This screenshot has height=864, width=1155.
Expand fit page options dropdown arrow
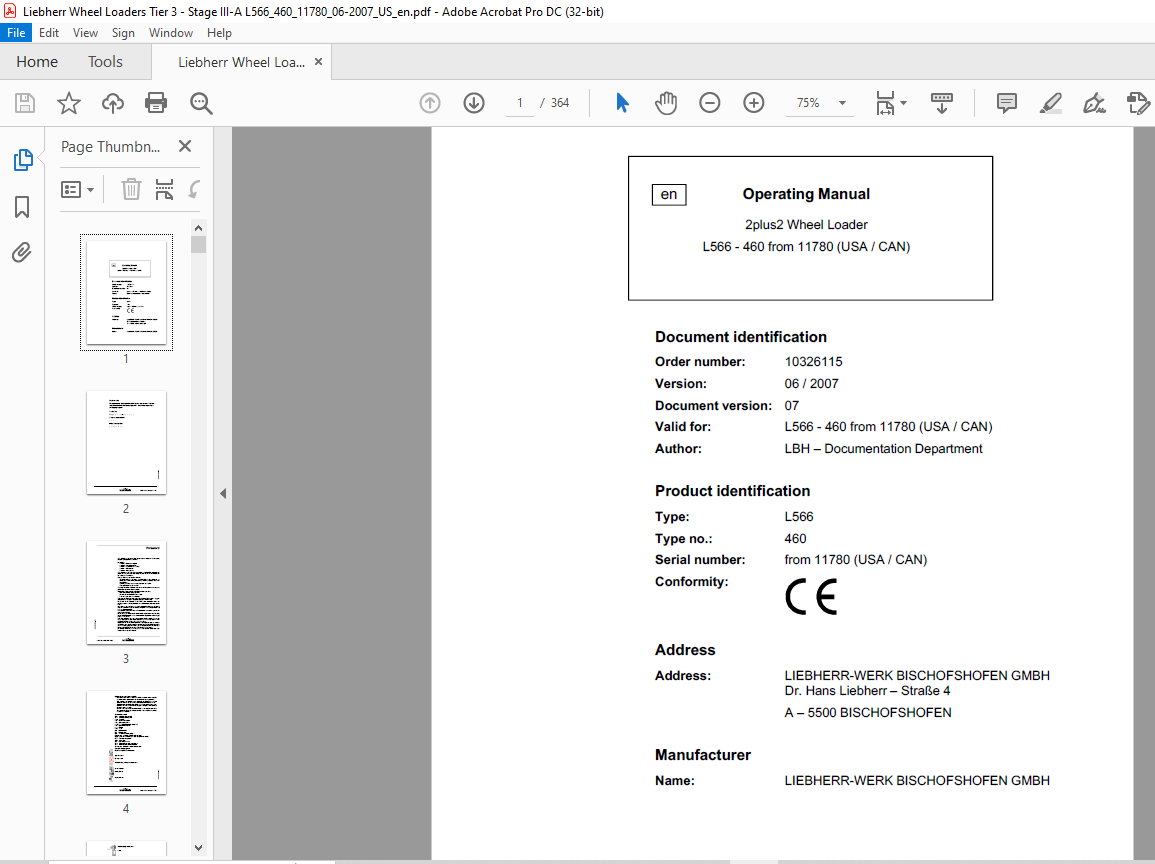[904, 103]
